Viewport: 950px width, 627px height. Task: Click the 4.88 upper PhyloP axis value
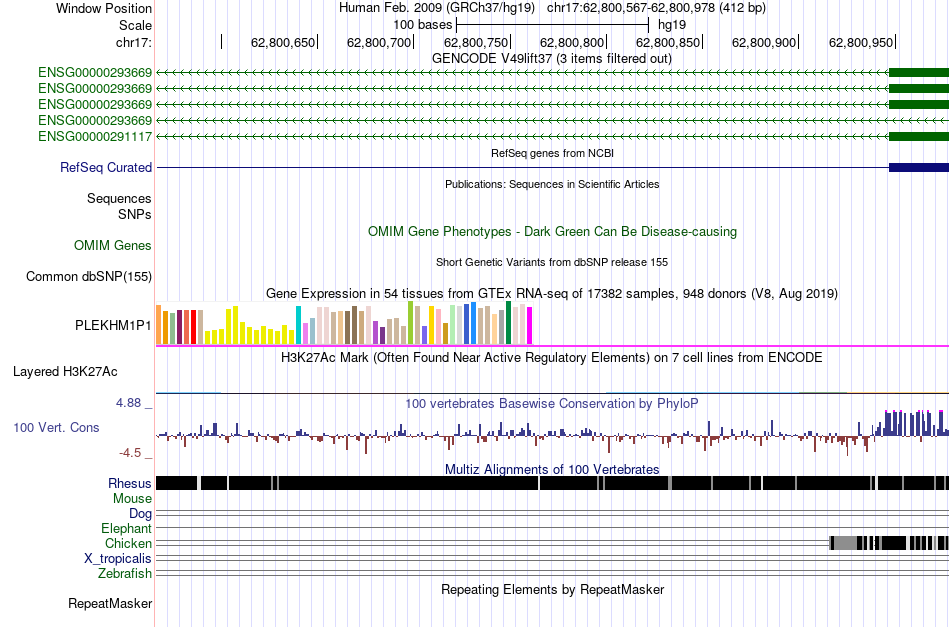pos(128,403)
